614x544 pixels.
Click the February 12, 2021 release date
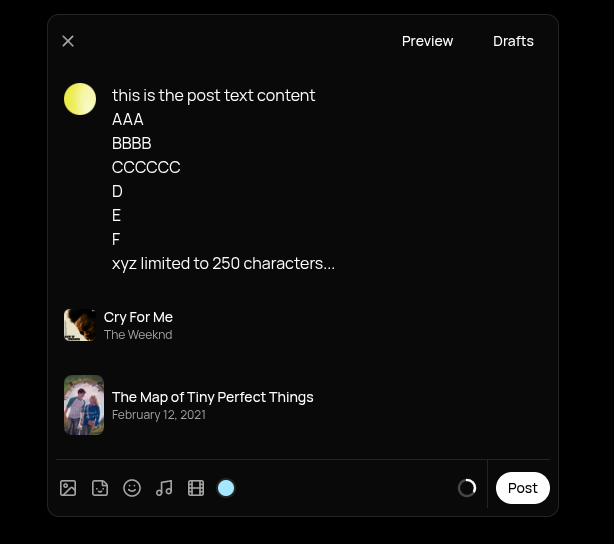pos(158,415)
